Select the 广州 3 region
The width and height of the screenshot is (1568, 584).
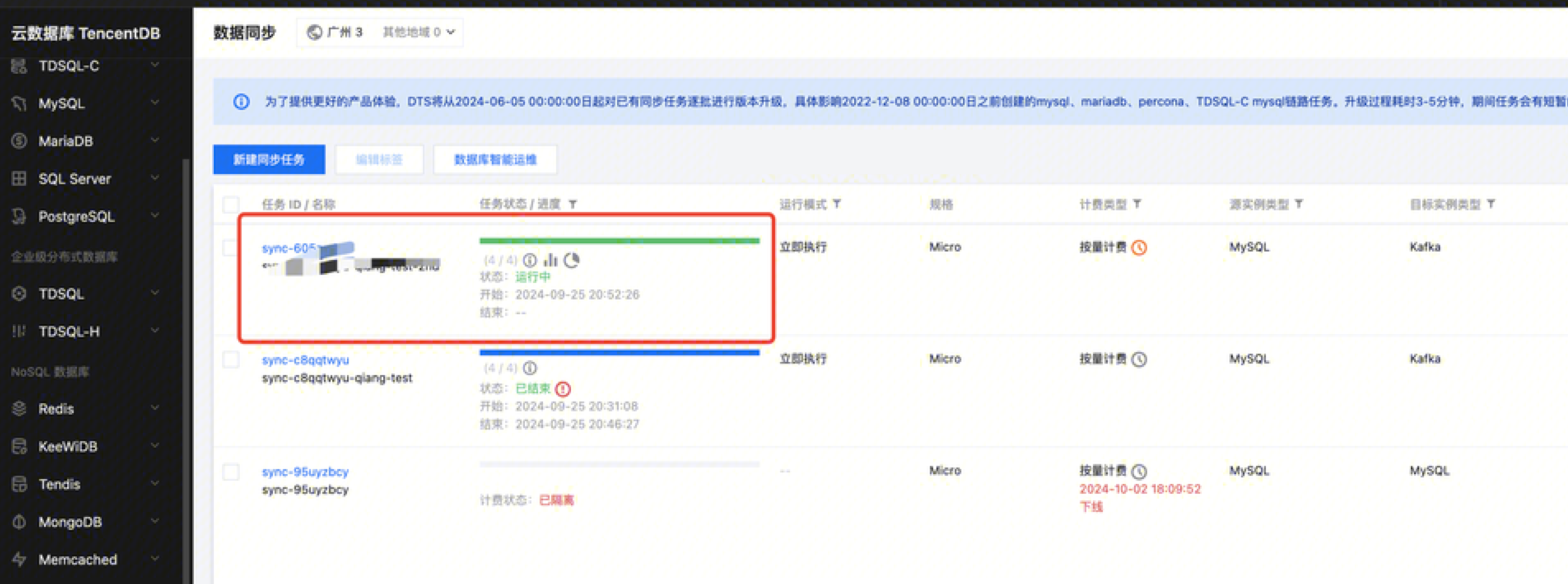335,32
